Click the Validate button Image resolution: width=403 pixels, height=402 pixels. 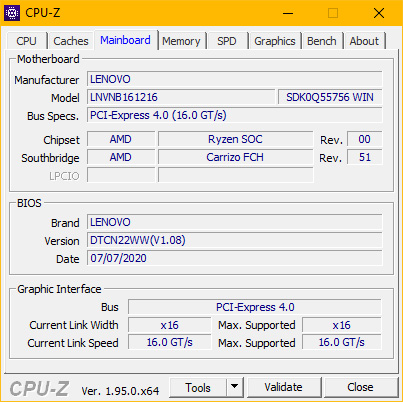[x=284, y=387]
